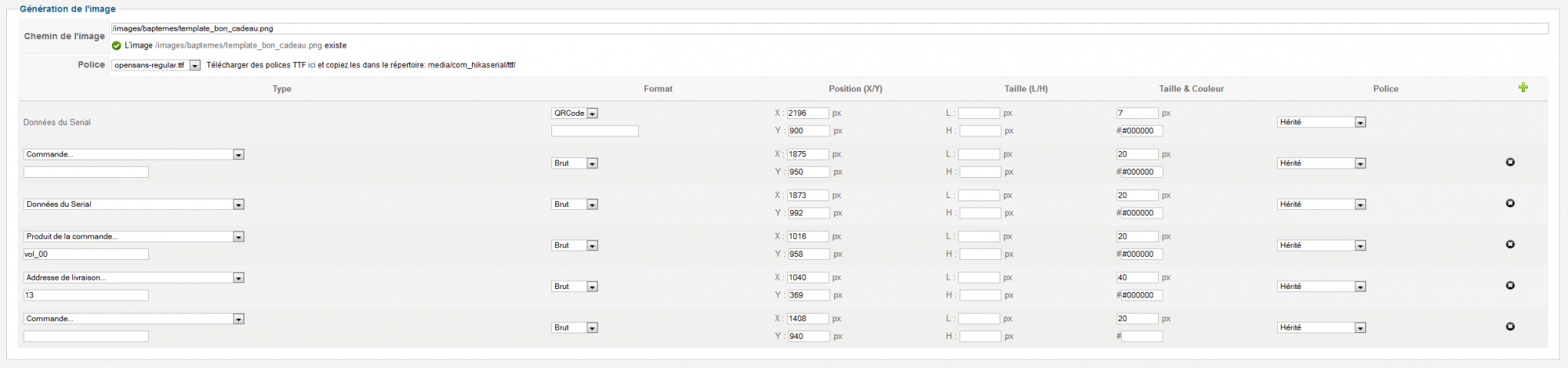The height and width of the screenshot is (368, 1568).
Task: Click the Chemin de l'image path field
Action: point(829,29)
